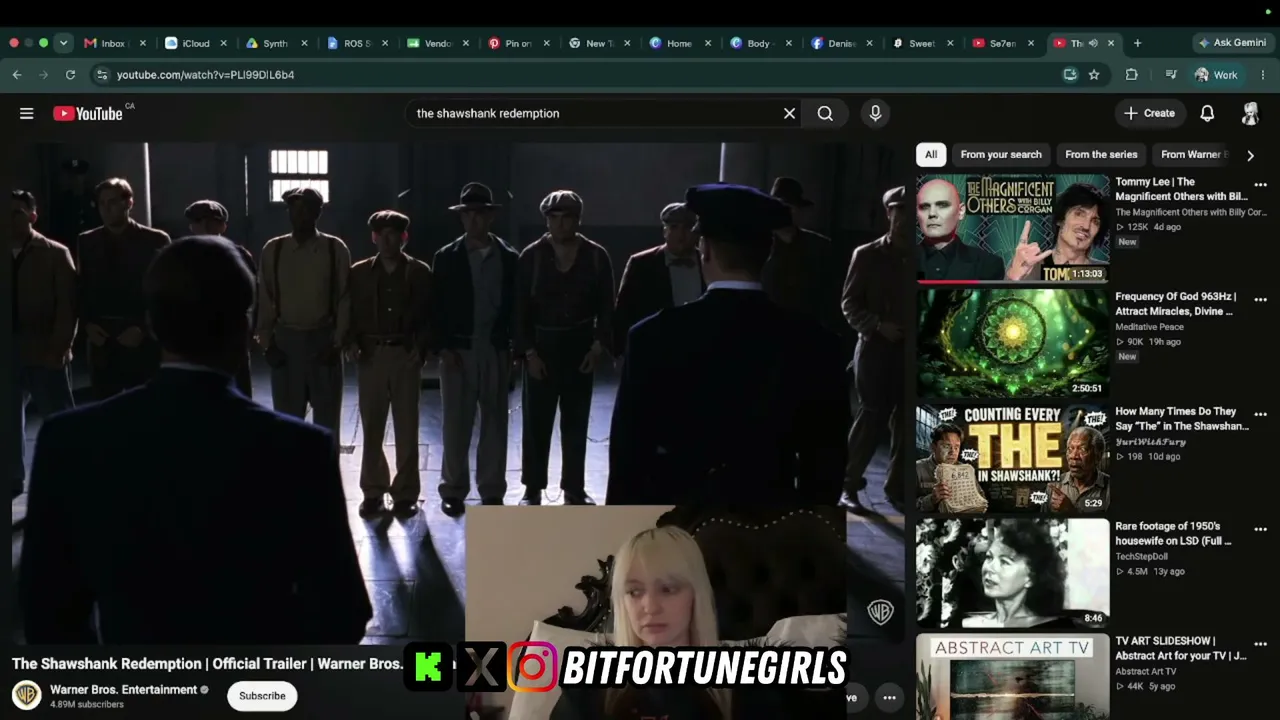The image size is (1280, 720).
Task: Select the All filter chip
Action: tap(931, 154)
